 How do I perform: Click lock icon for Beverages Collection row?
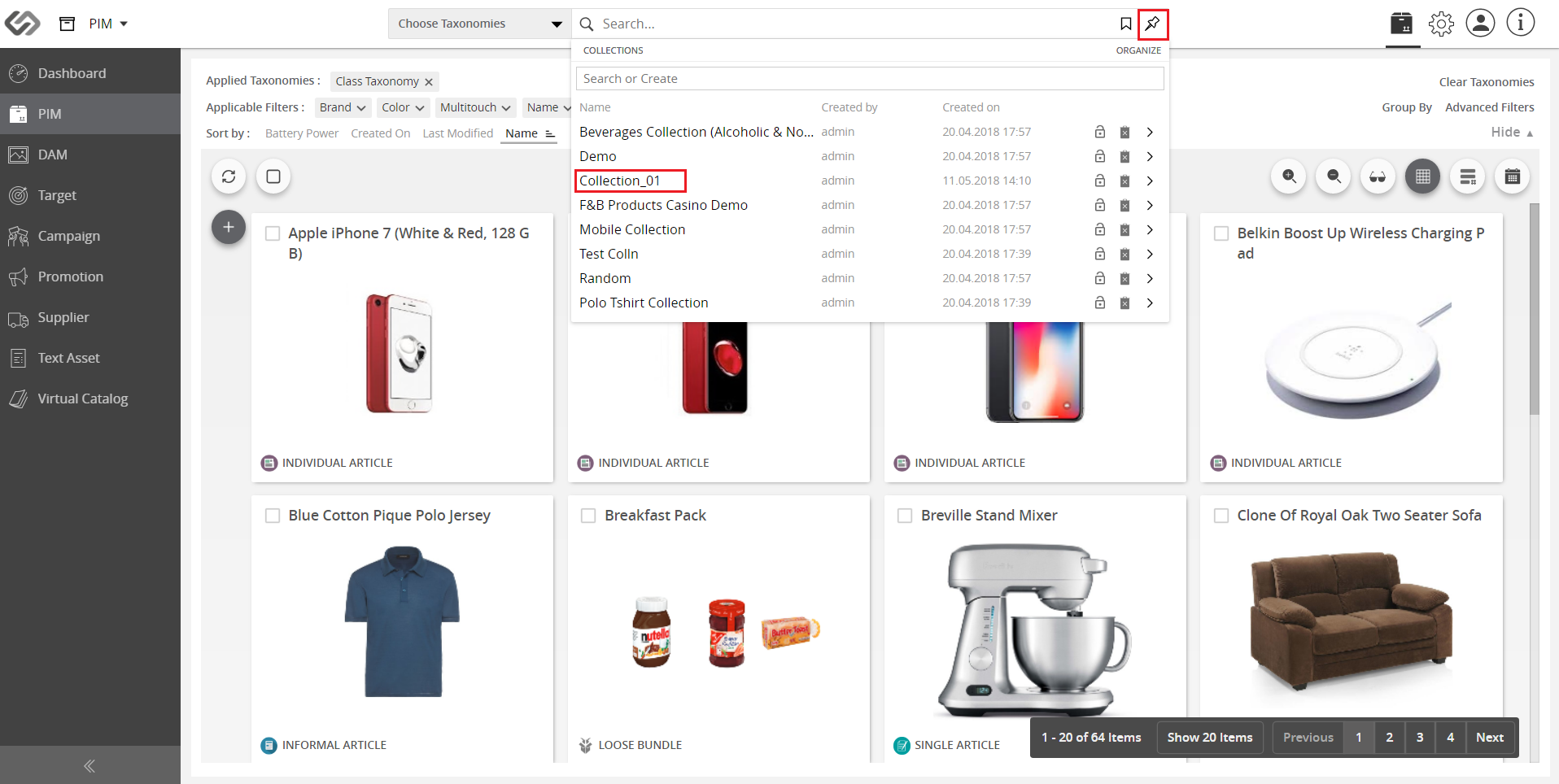(x=1100, y=132)
